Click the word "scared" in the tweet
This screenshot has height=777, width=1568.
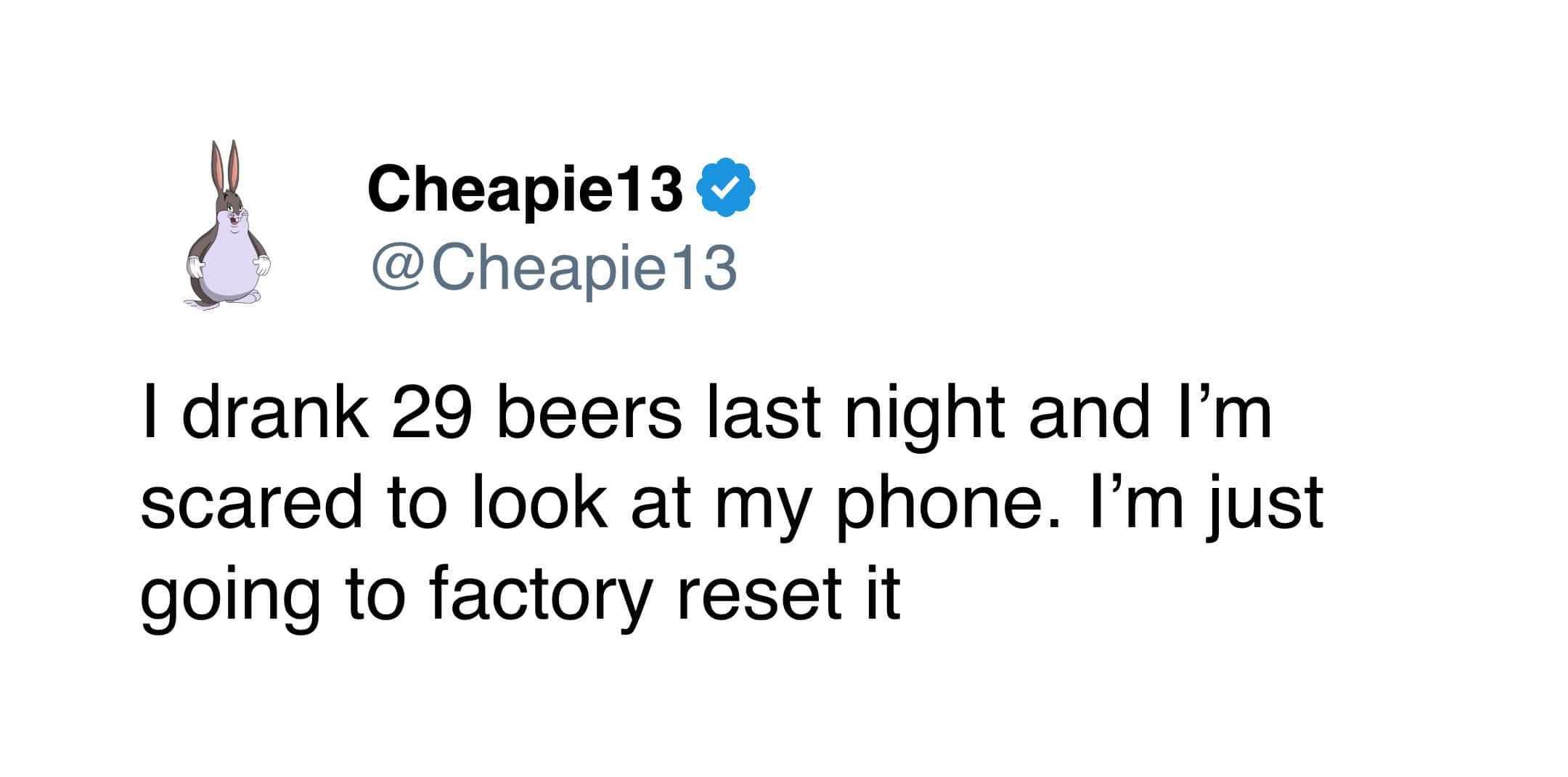250,504
